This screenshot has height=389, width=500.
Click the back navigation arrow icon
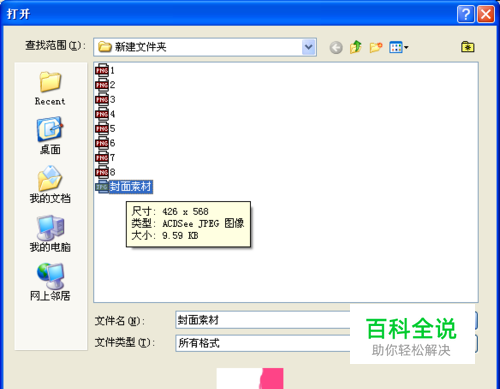point(336,47)
